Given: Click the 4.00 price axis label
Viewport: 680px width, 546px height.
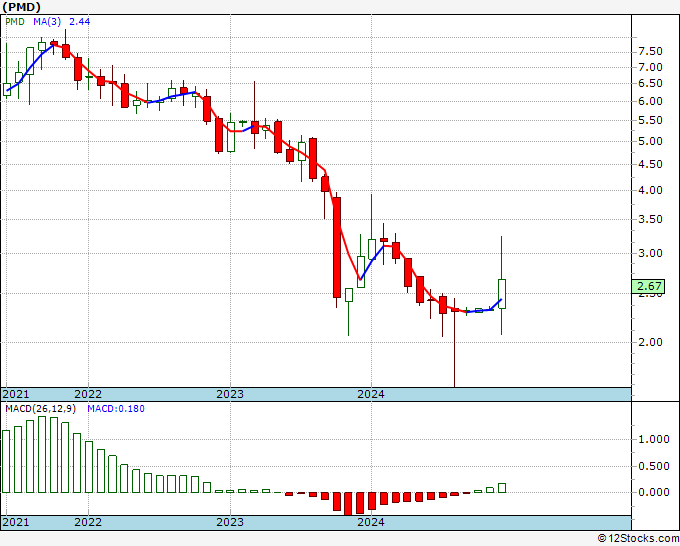Looking at the screenshot, I should point(651,190).
